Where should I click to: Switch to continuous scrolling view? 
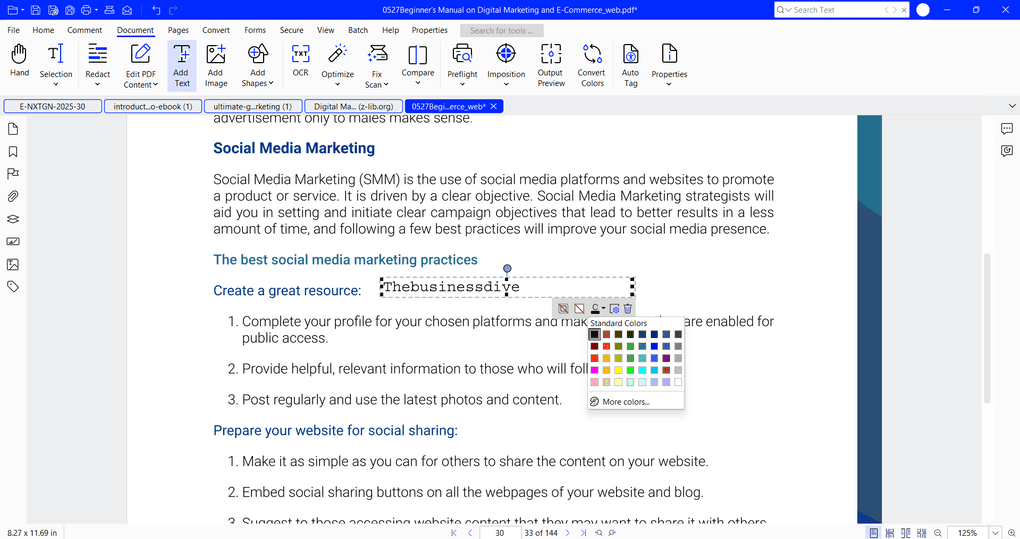[x=890, y=532]
